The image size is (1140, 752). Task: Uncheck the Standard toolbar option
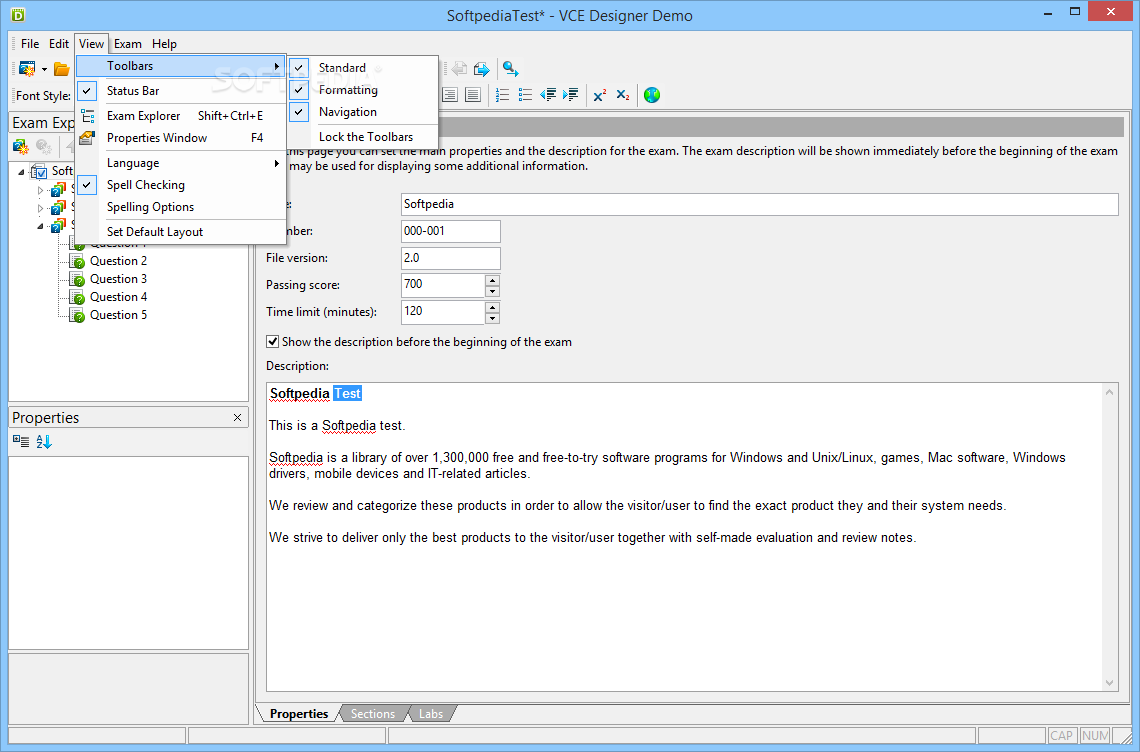pyautogui.click(x=299, y=68)
